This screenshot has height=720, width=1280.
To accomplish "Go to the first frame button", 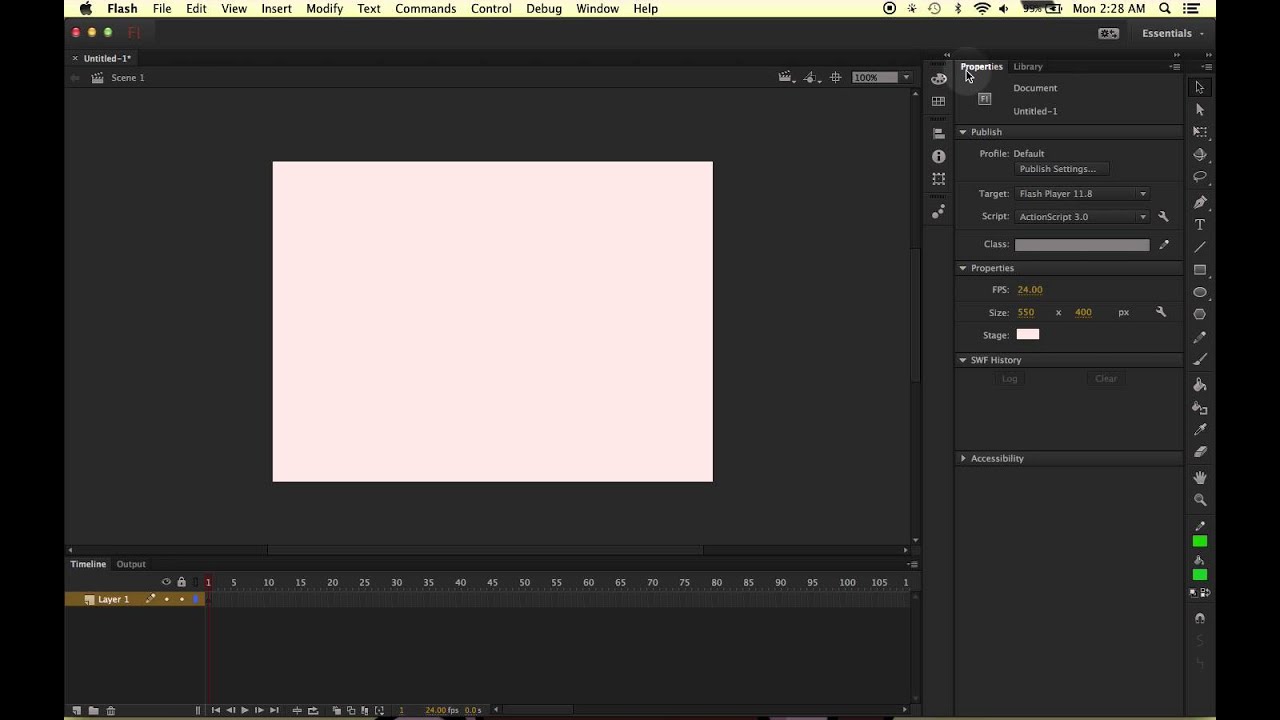I will [216, 710].
